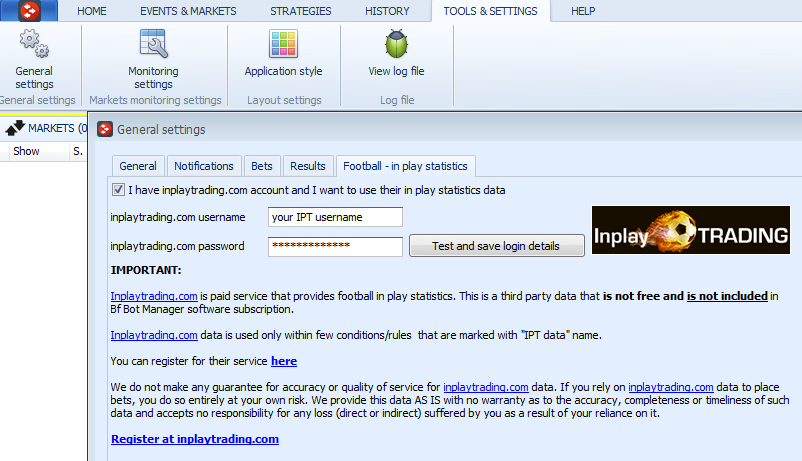Screen dimensions: 802x461
Task: Click the 'Layout settings' group label
Action: click(284, 100)
